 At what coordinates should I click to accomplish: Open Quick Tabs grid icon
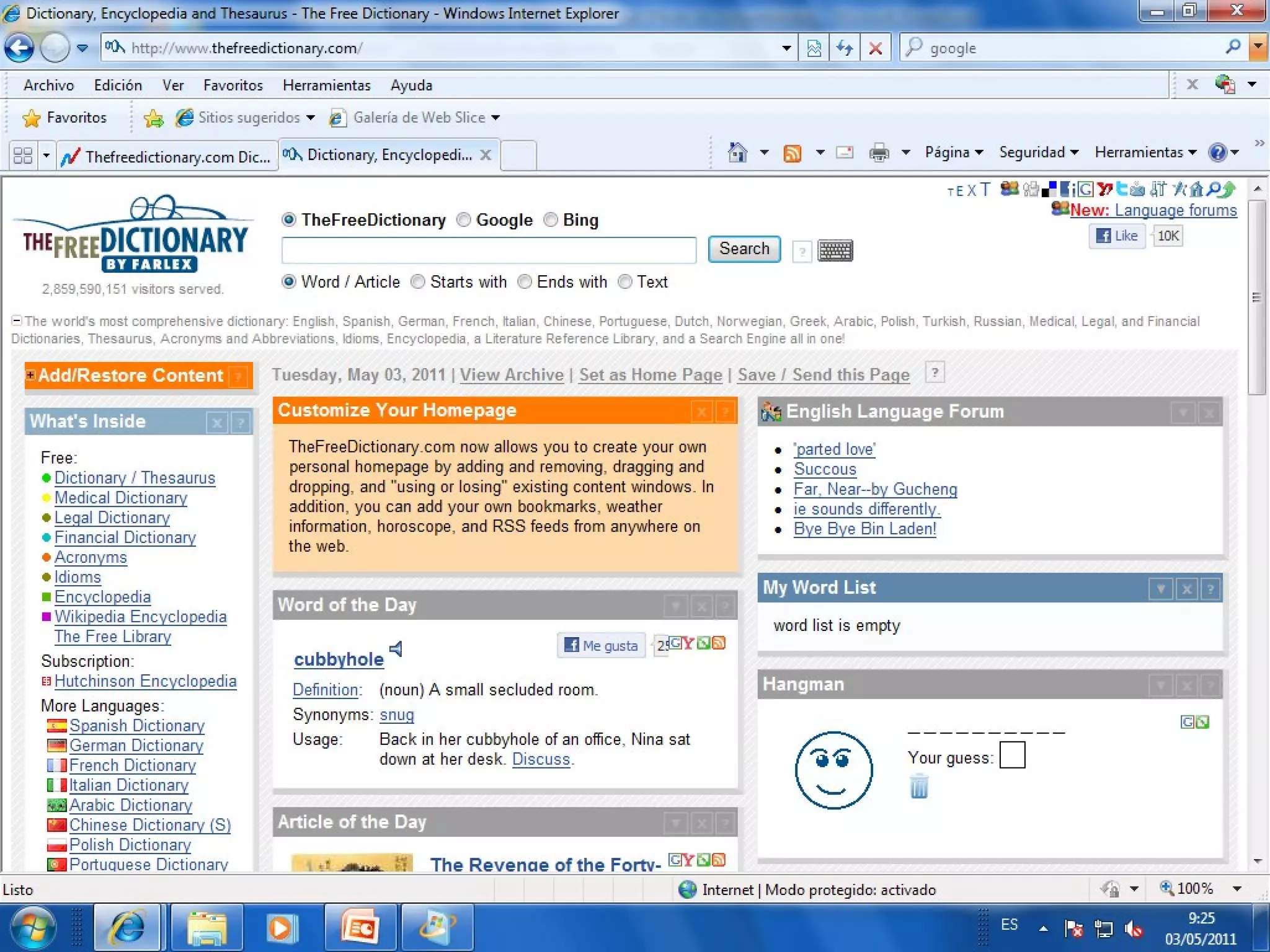[x=23, y=155]
